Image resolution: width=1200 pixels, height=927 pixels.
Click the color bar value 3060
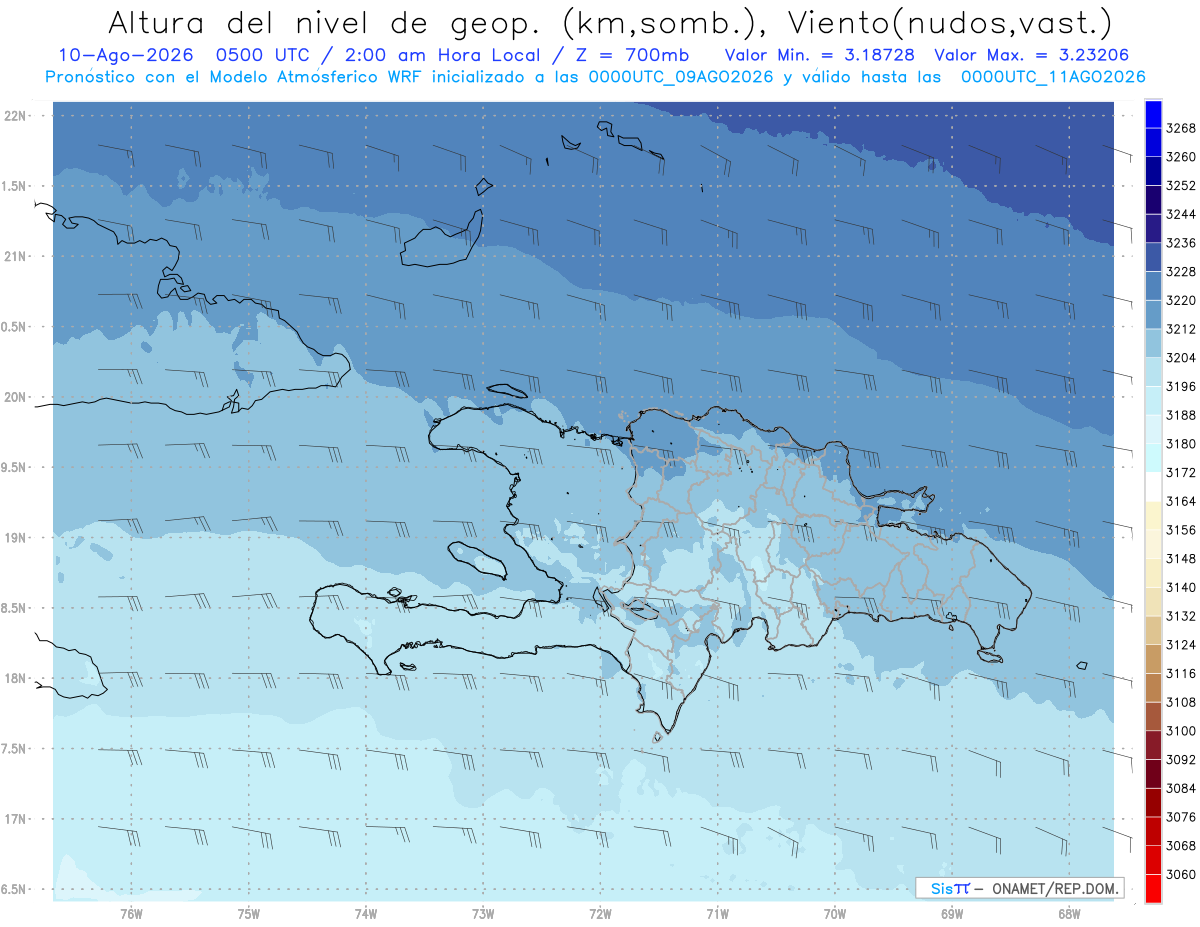tap(1181, 874)
